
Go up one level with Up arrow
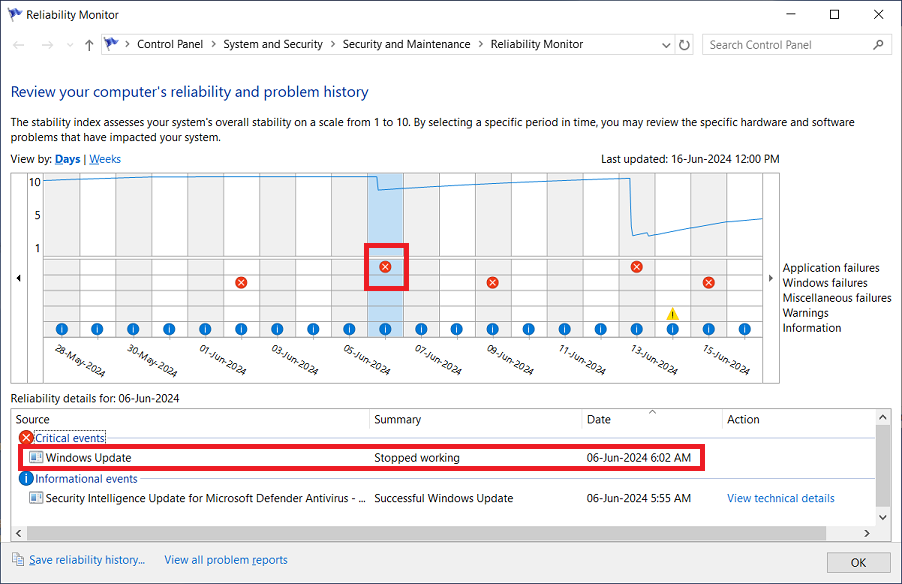(89, 45)
